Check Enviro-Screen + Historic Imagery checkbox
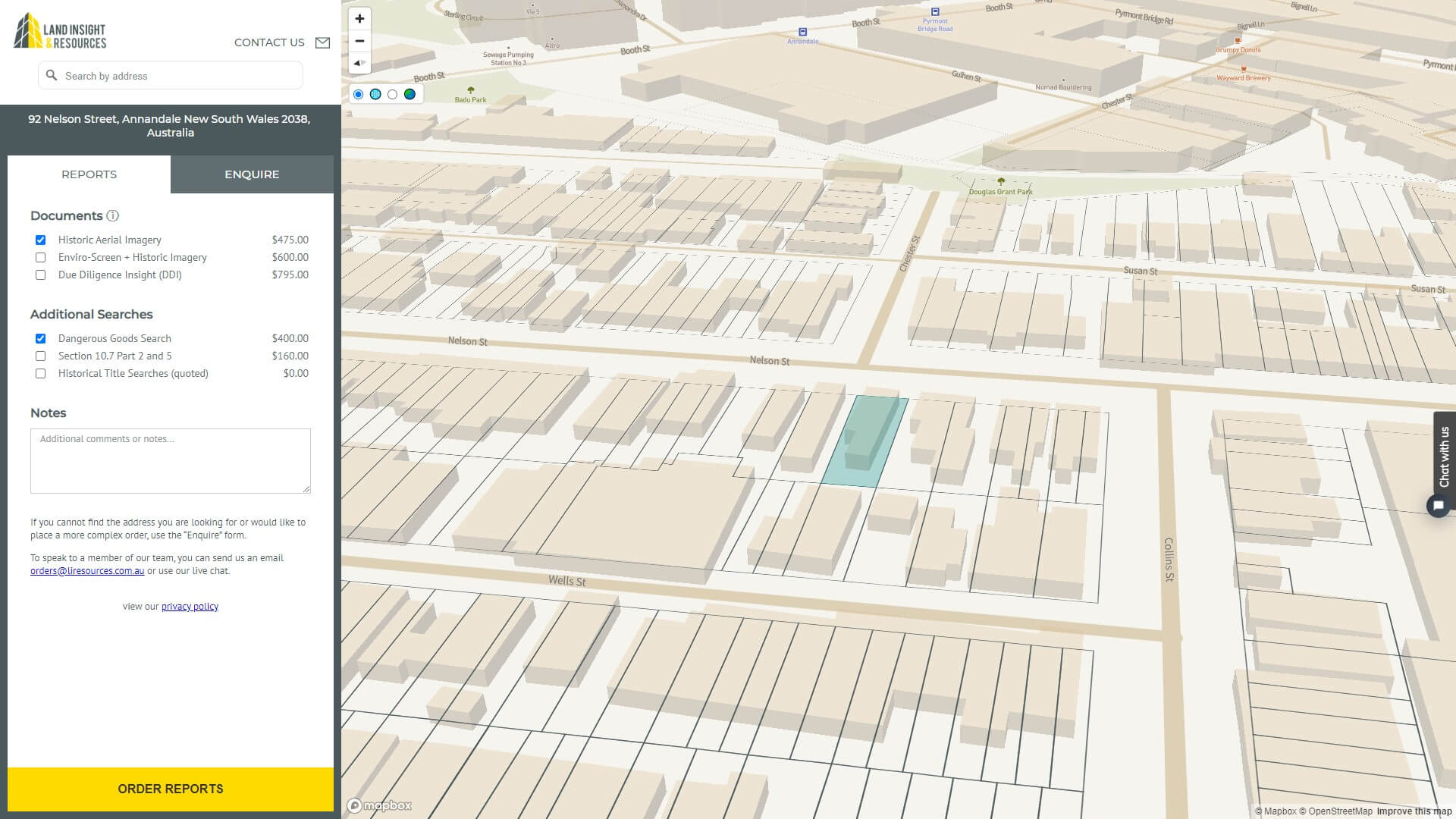 click(41, 257)
